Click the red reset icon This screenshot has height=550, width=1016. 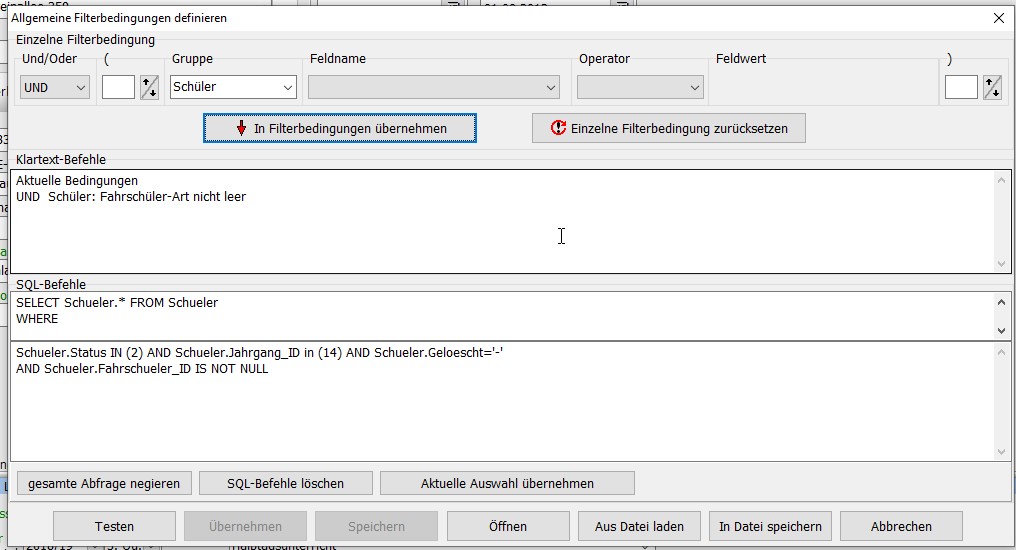click(x=558, y=128)
